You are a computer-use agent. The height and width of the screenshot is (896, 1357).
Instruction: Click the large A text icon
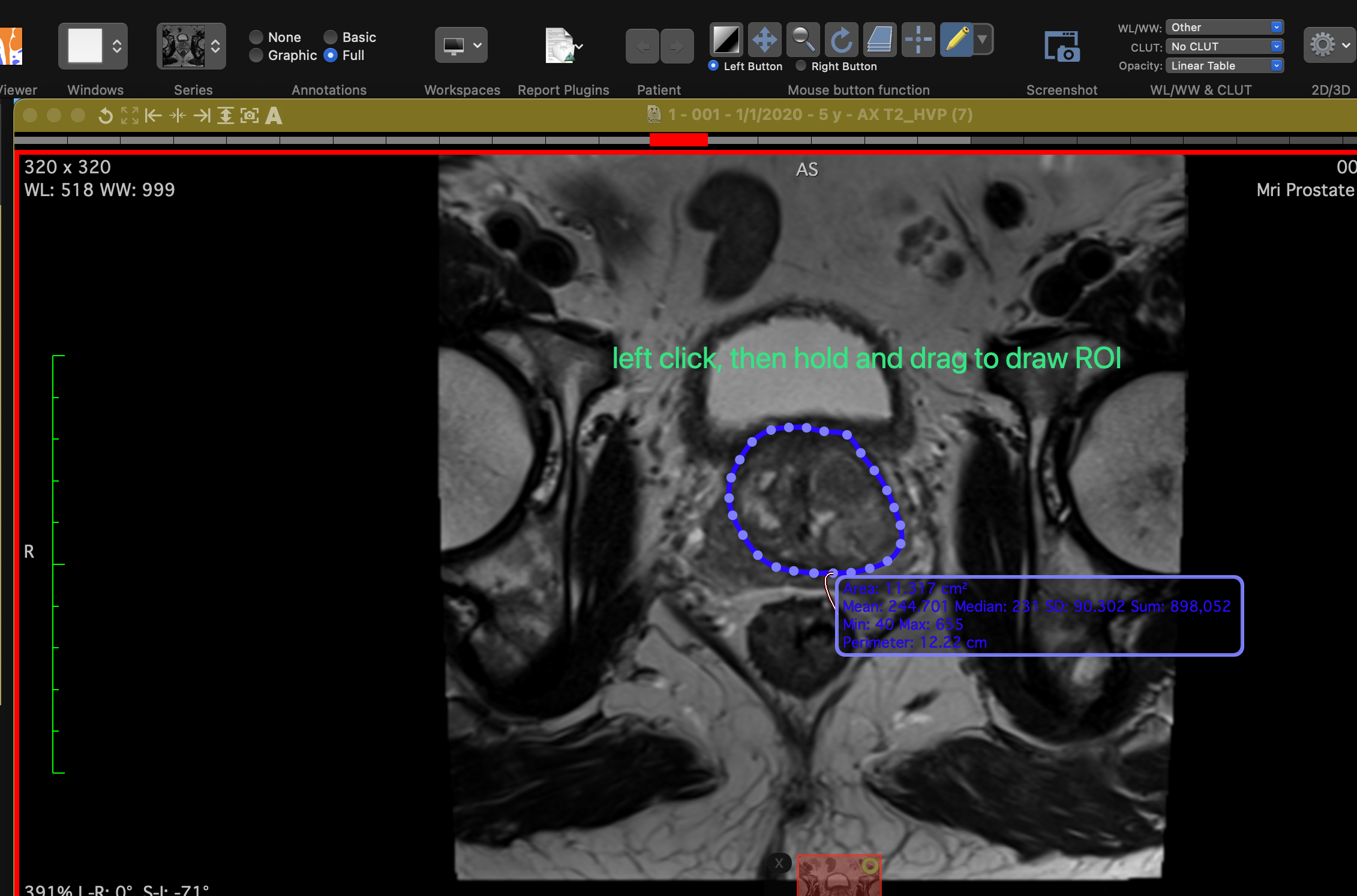click(x=274, y=115)
